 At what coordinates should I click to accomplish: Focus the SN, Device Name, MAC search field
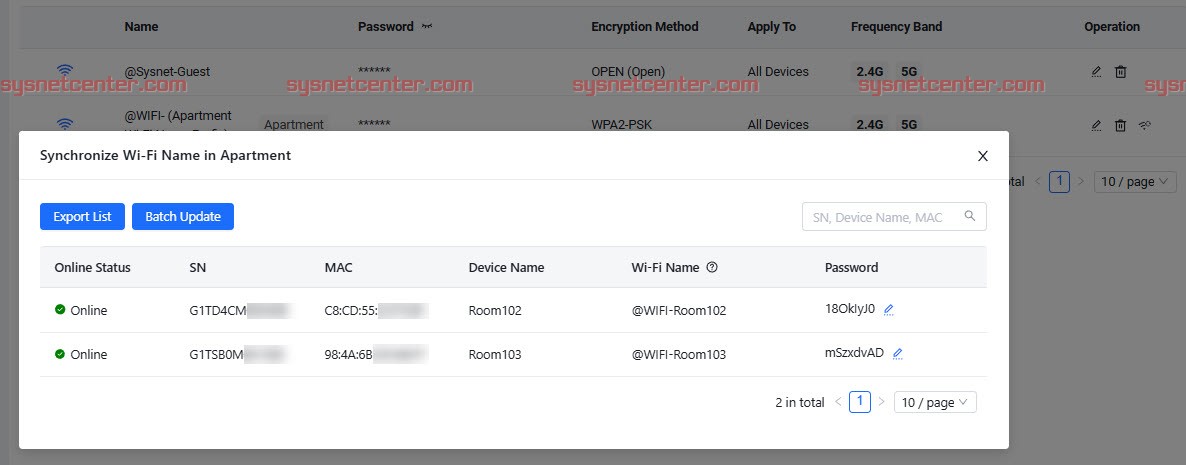[894, 216]
